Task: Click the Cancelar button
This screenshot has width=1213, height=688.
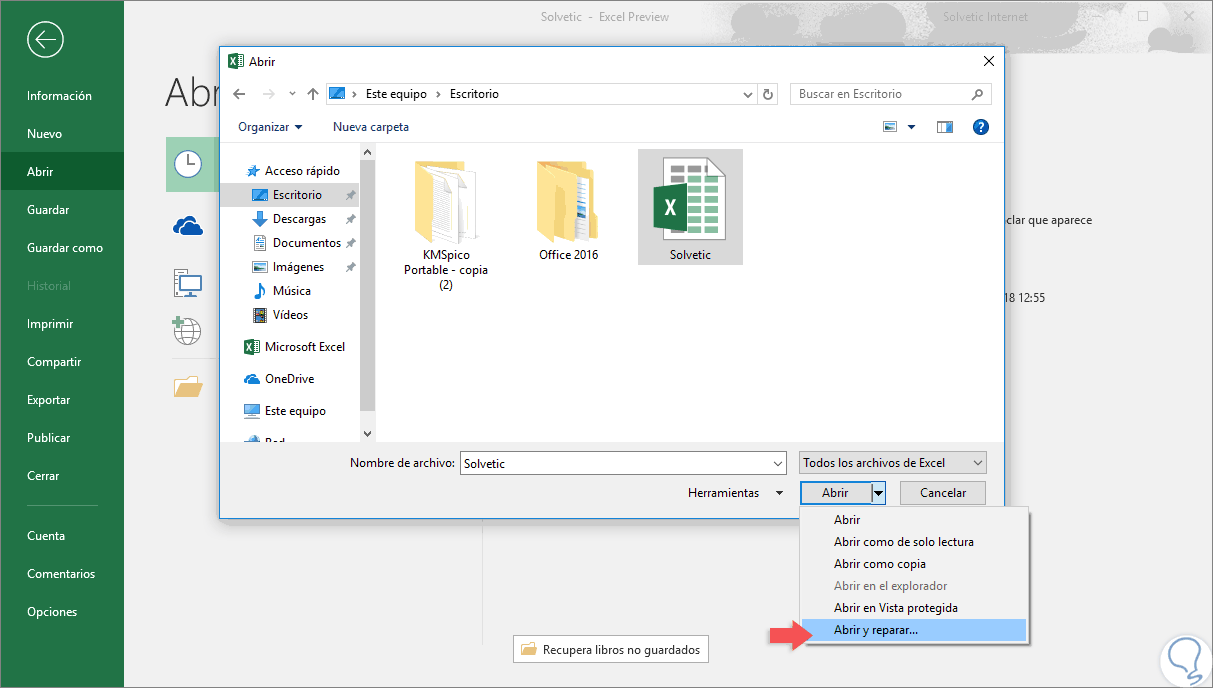Action: [943, 493]
